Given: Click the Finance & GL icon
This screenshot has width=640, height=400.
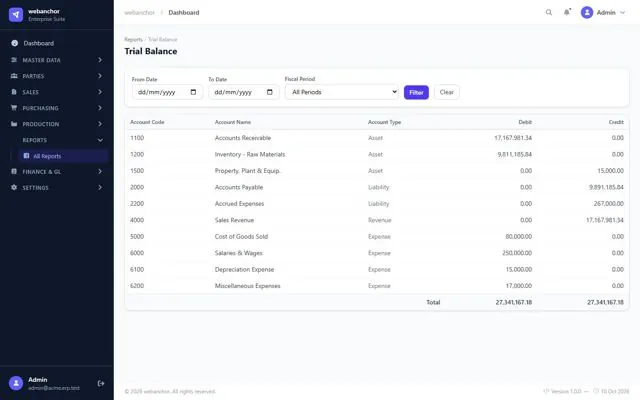Looking at the screenshot, I should pos(14,171).
